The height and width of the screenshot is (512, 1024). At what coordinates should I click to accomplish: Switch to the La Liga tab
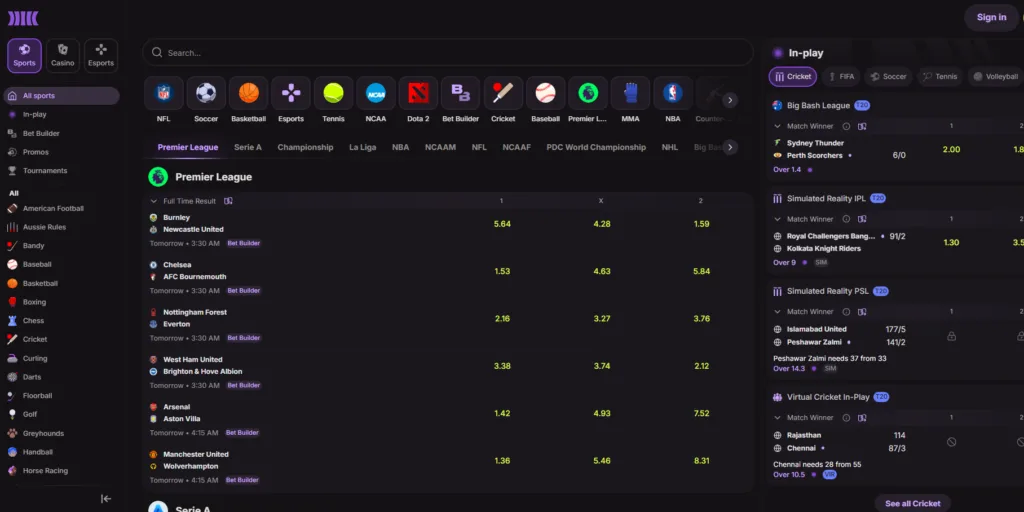pos(362,147)
